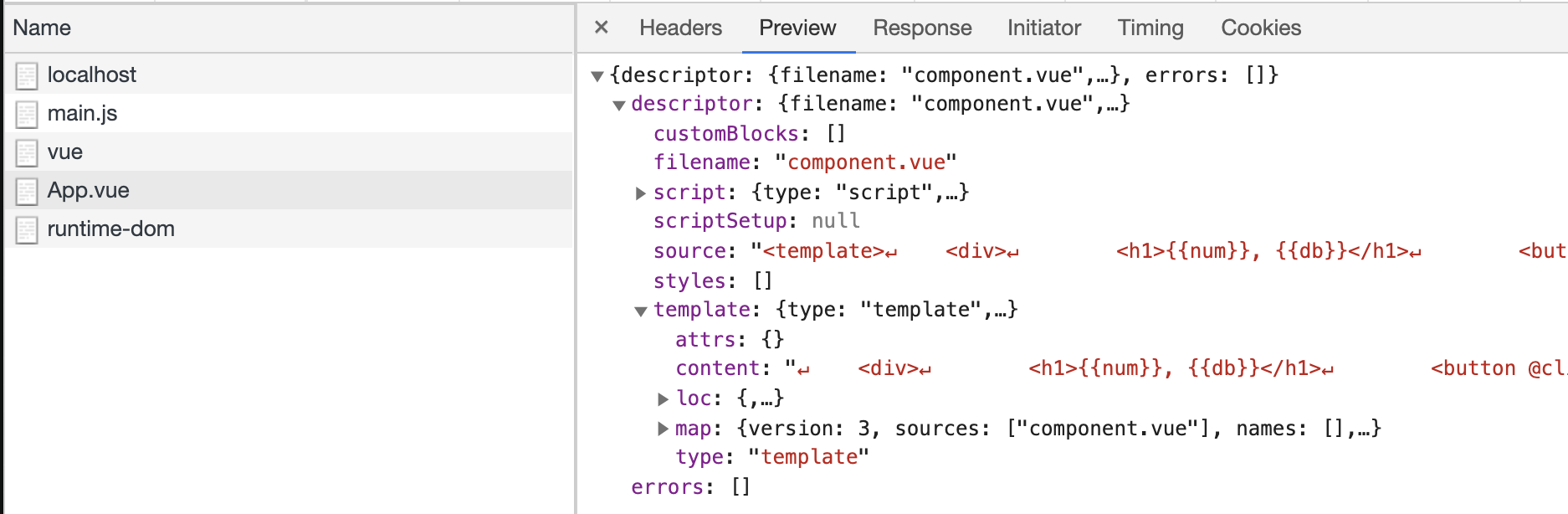Screen dimensions: 1568x514
Task: Click the runtime-dom file icon
Action: (27, 229)
